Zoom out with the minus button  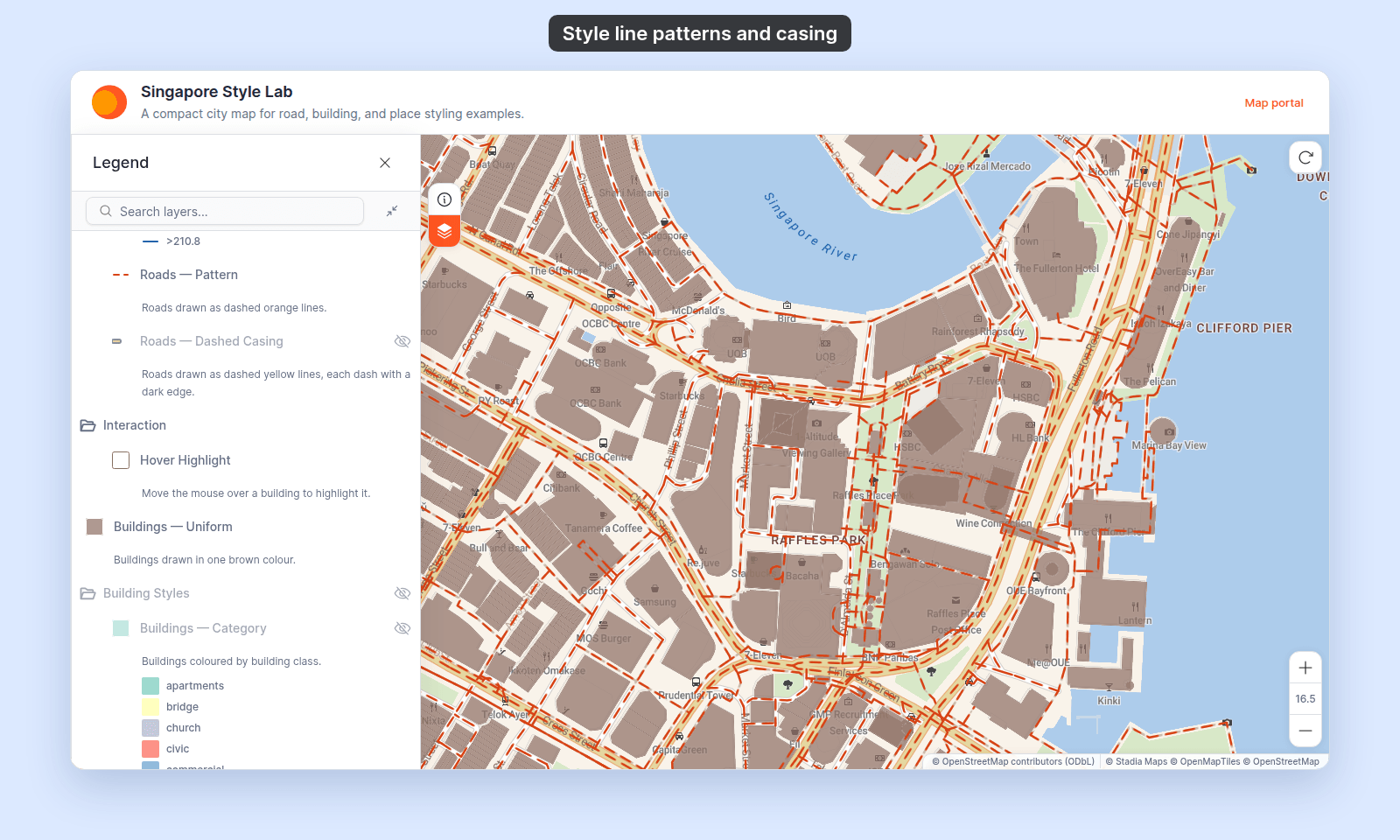click(x=1305, y=731)
